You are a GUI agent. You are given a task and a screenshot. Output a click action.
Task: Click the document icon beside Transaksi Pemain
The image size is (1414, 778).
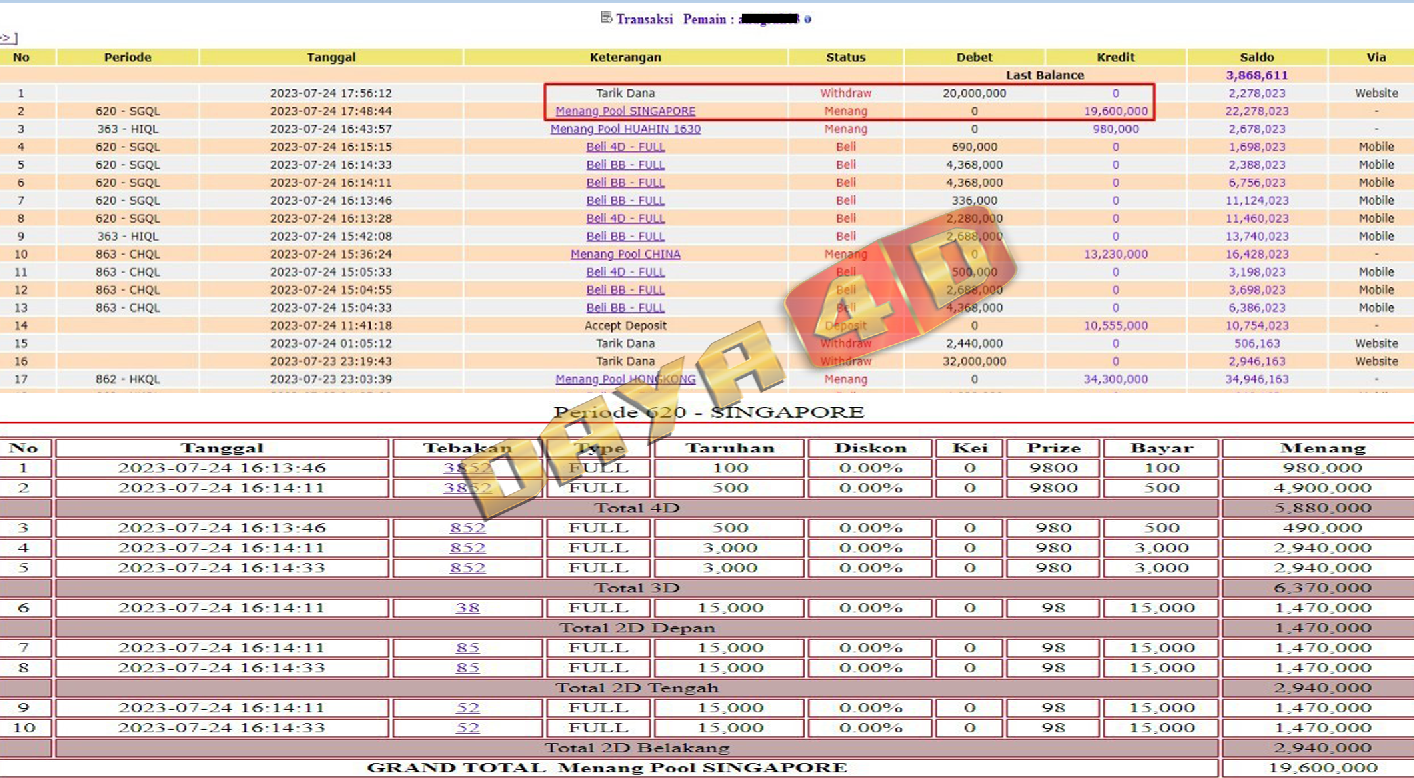(606, 17)
